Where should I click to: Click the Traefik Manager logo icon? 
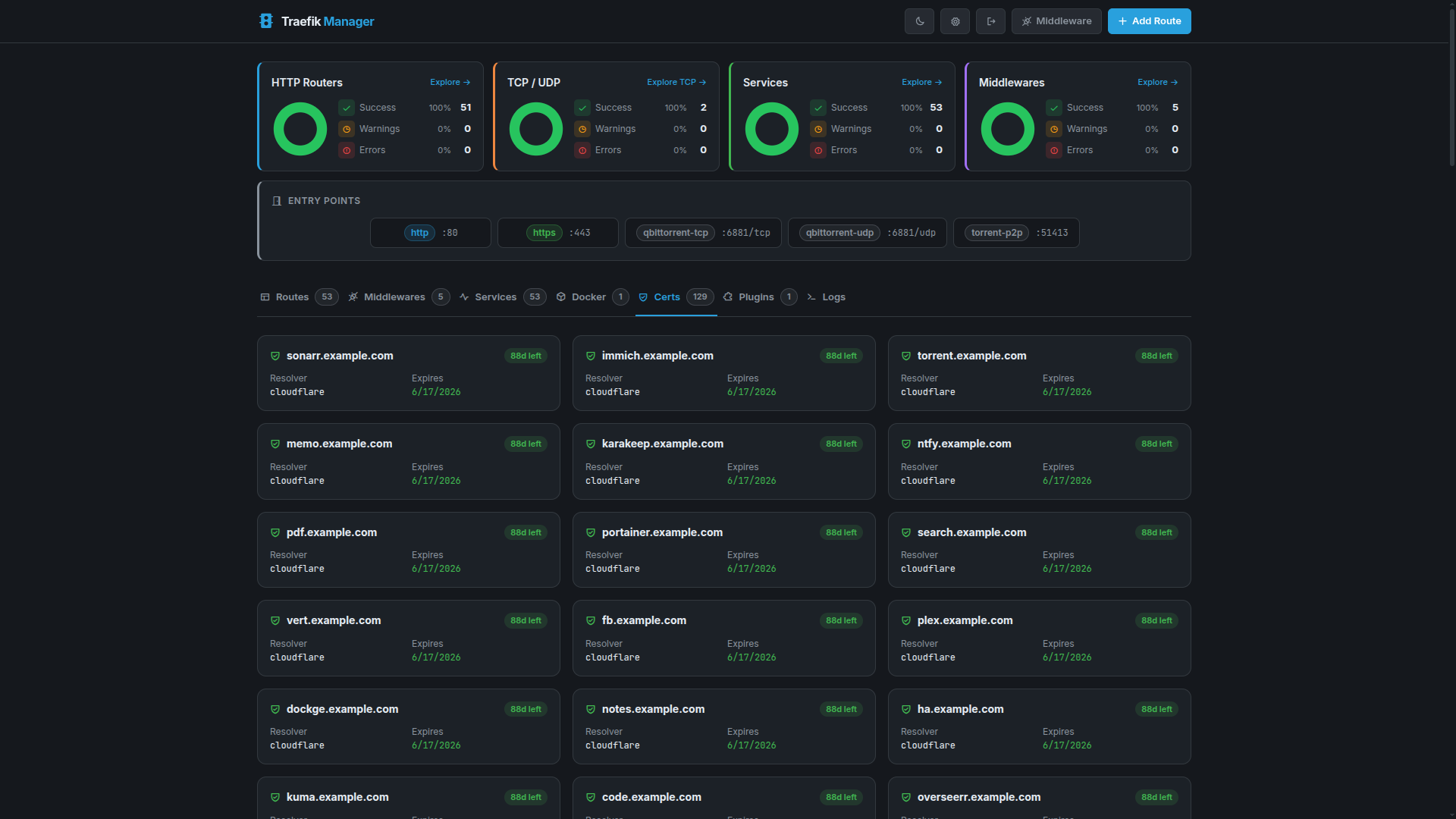(x=265, y=21)
